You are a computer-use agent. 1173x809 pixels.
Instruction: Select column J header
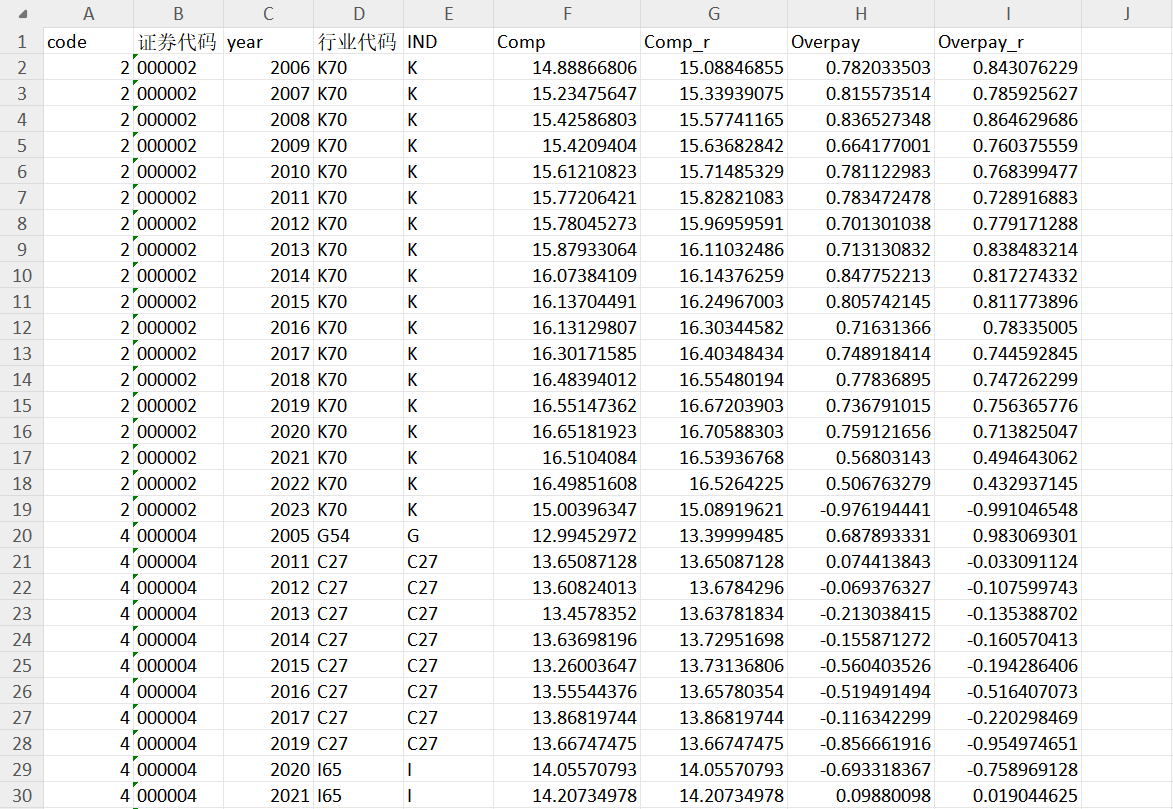(1127, 13)
